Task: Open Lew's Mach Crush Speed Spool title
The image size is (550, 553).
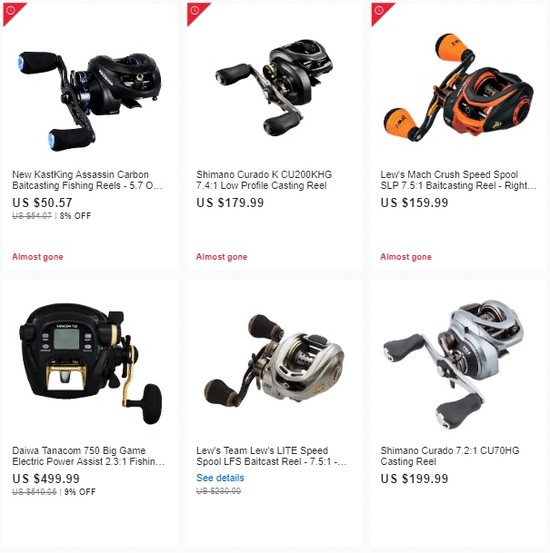Action: [458, 180]
